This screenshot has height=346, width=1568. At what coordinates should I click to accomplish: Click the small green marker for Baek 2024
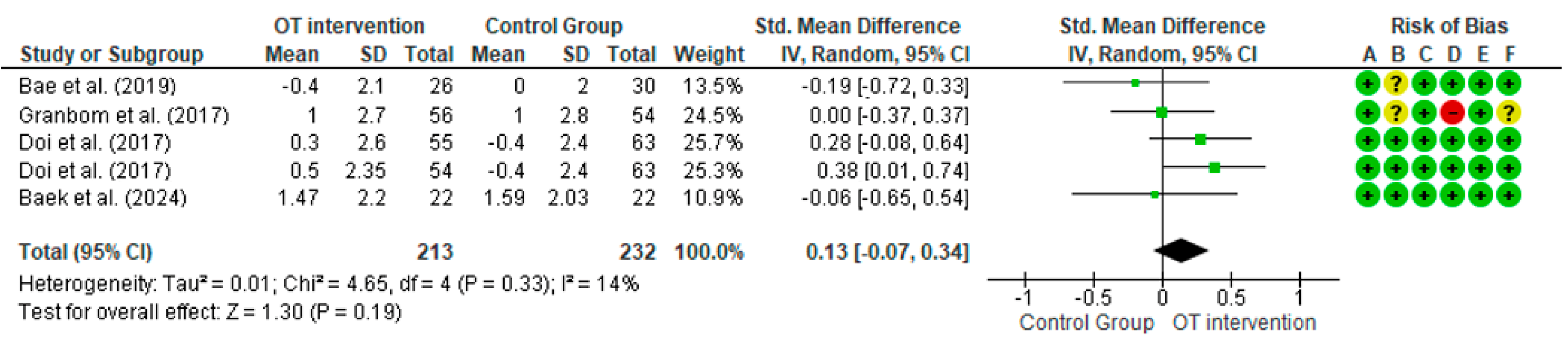[1155, 195]
